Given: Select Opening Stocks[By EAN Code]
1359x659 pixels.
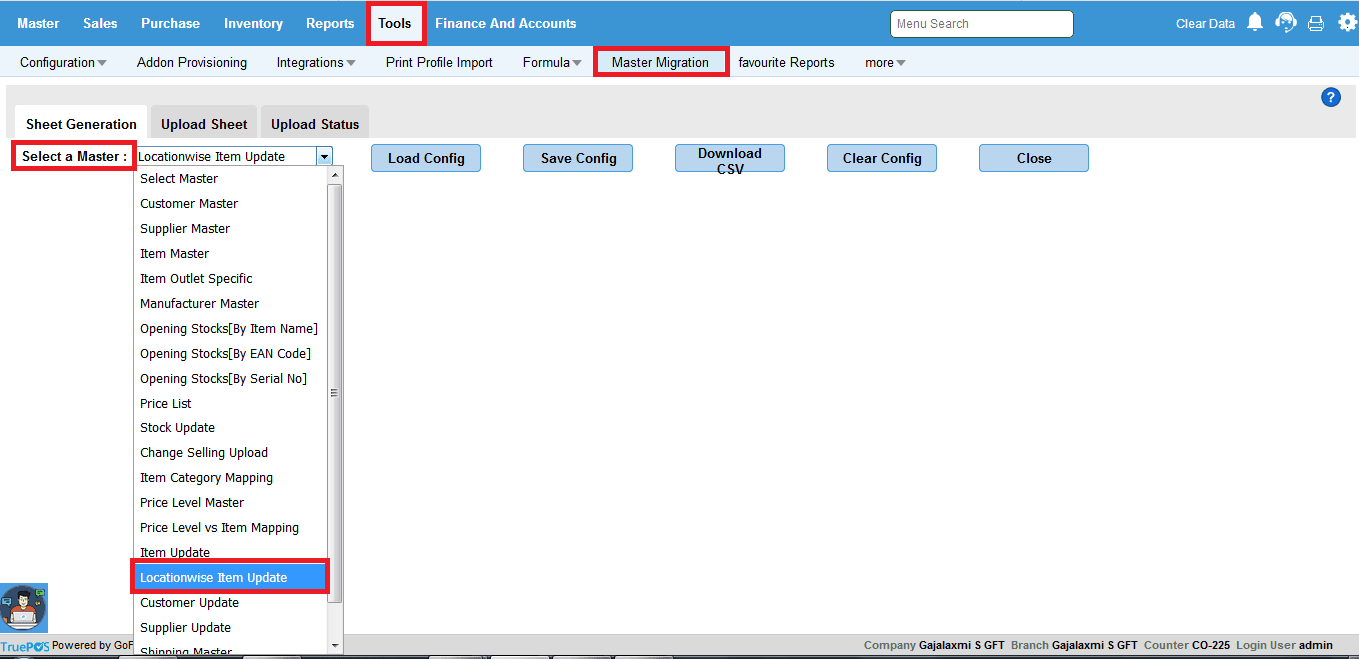Looking at the screenshot, I should (x=231, y=353).
